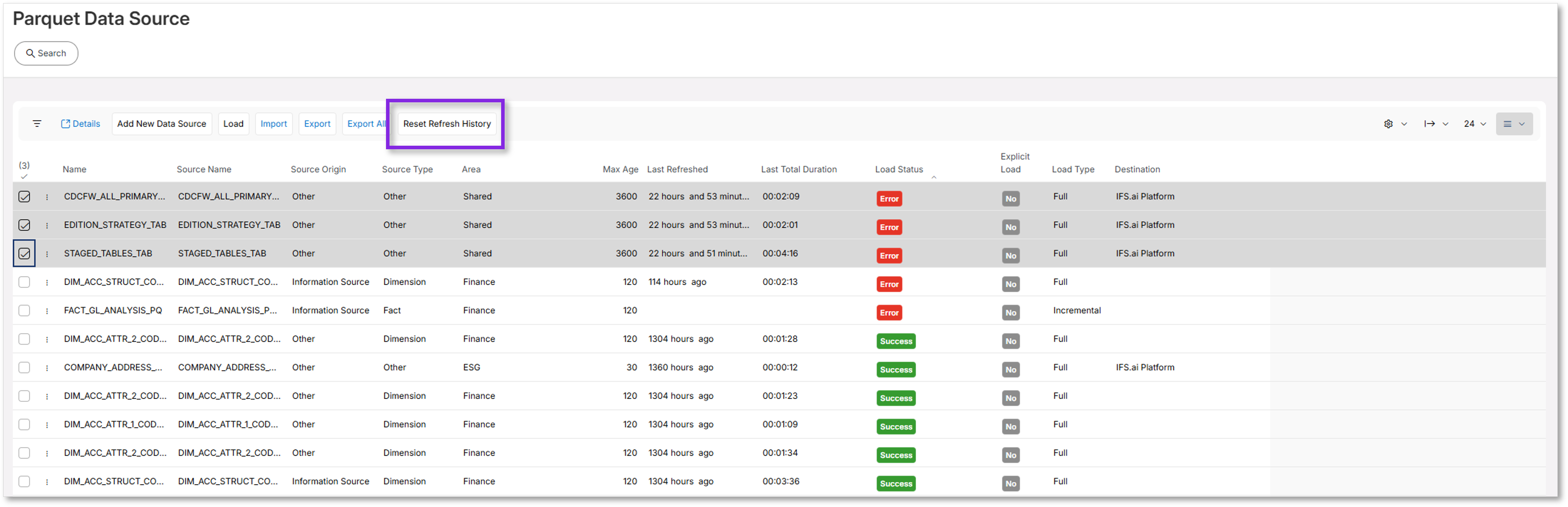Sort by Explicit Load column header
Screen dimensions: 1568x507
pos(1015,163)
